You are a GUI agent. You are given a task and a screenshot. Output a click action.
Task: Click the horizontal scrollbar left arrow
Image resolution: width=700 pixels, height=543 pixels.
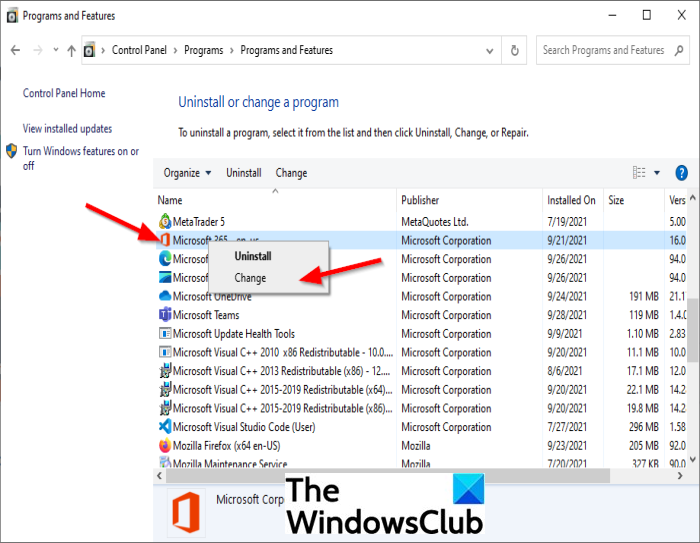160,476
